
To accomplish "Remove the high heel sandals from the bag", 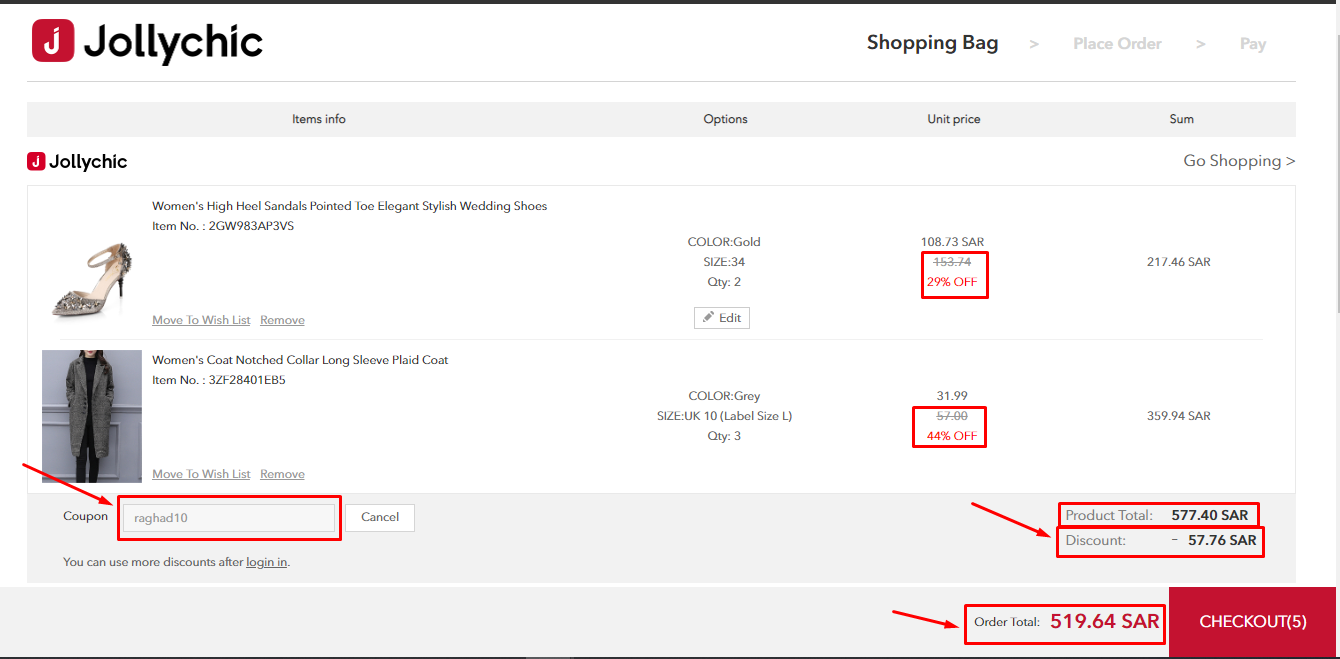I will pyautogui.click(x=282, y=320).
